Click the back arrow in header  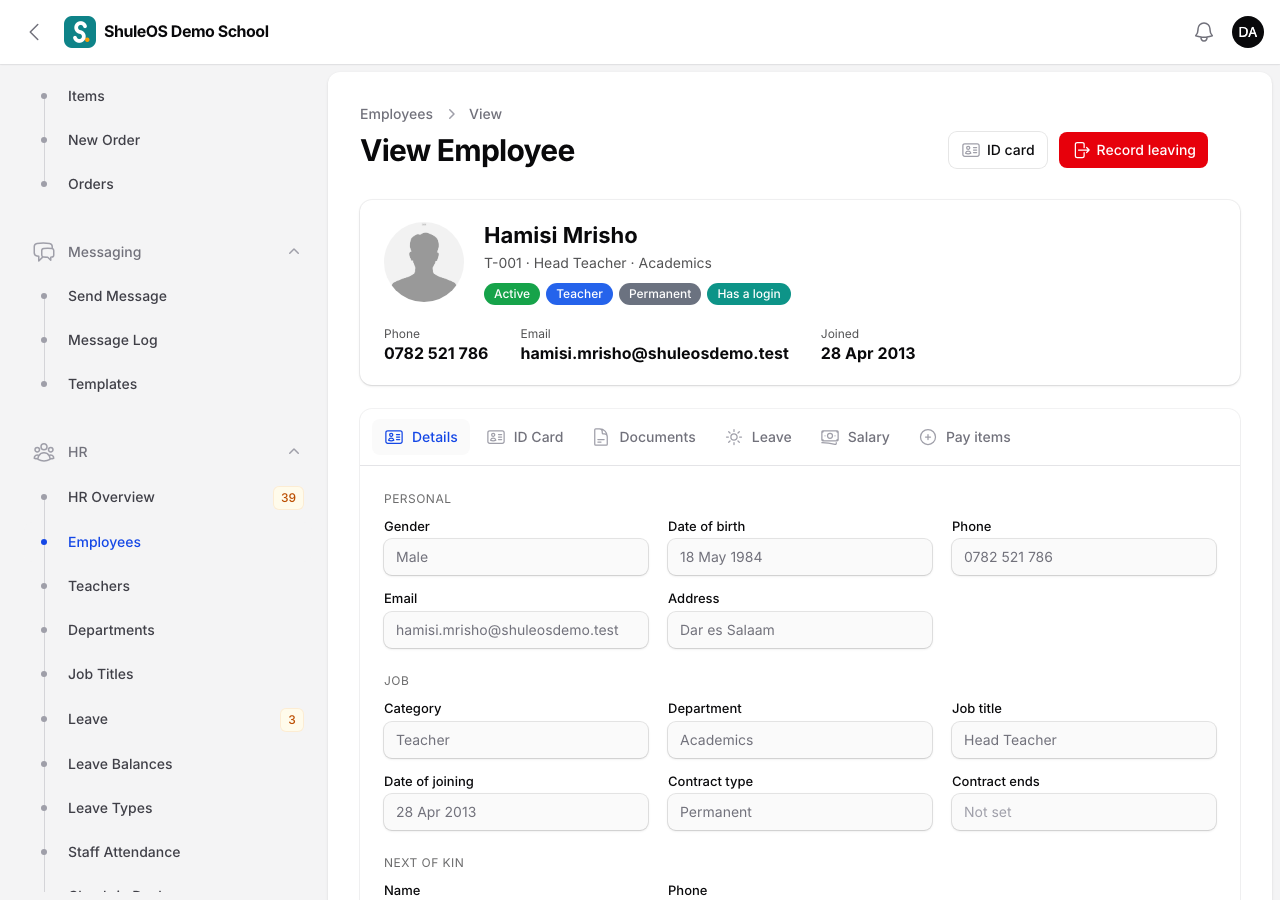pyautogui.click(x=34, y=32)
